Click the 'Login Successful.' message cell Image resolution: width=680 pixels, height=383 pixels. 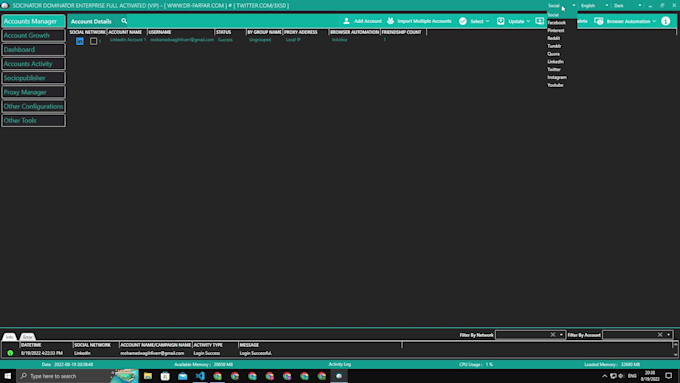point(256,353)
